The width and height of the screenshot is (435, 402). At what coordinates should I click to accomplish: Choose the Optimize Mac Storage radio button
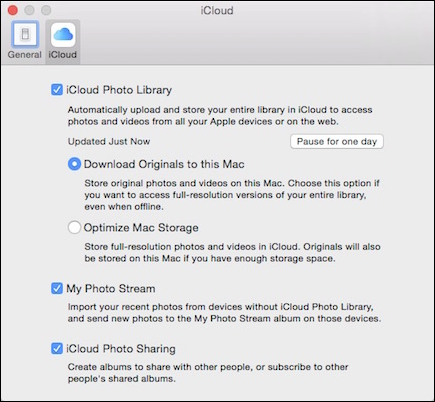point(74,228)
